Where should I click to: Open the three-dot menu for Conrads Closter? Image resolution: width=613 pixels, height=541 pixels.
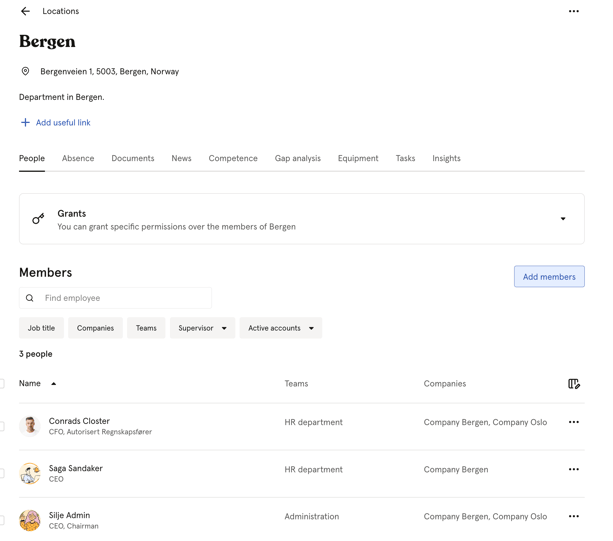pos(574,422)
